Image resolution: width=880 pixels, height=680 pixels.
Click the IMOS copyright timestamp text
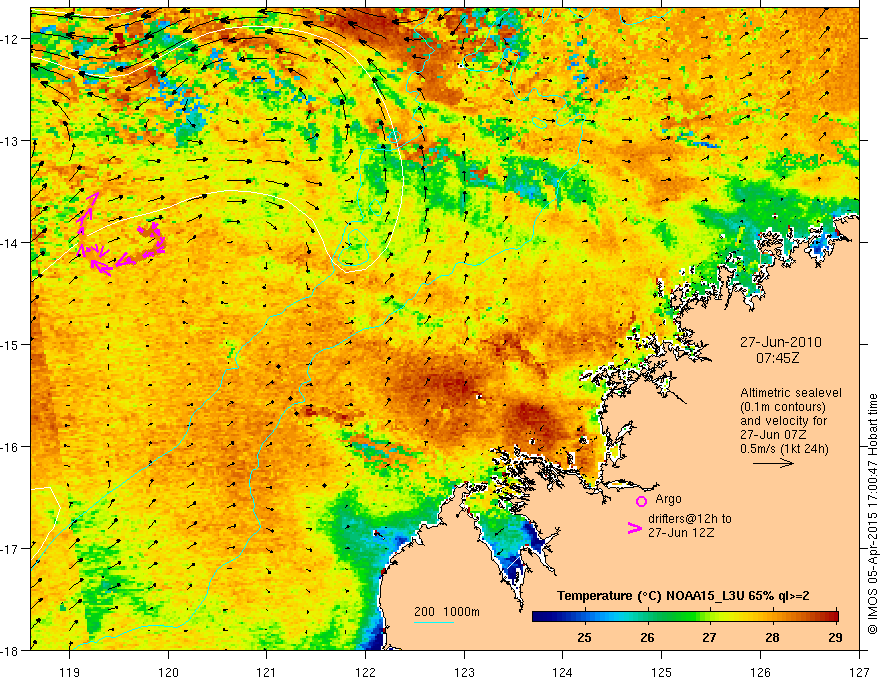tap(872, 514)
